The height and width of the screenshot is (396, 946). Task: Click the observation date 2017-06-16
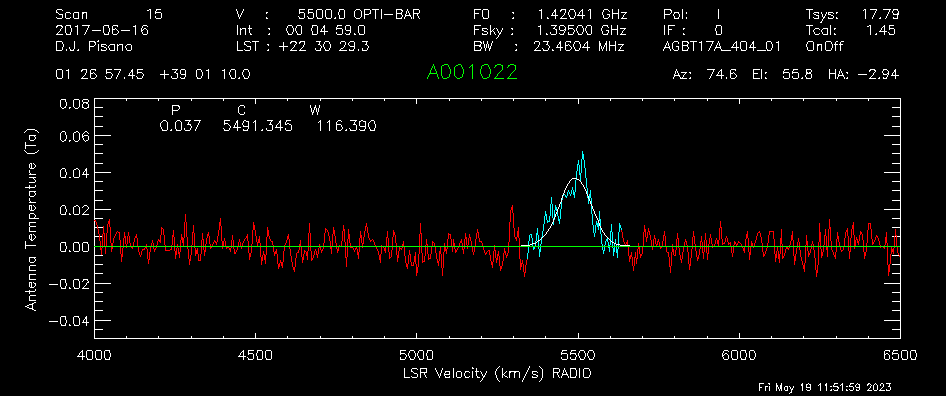102,30
